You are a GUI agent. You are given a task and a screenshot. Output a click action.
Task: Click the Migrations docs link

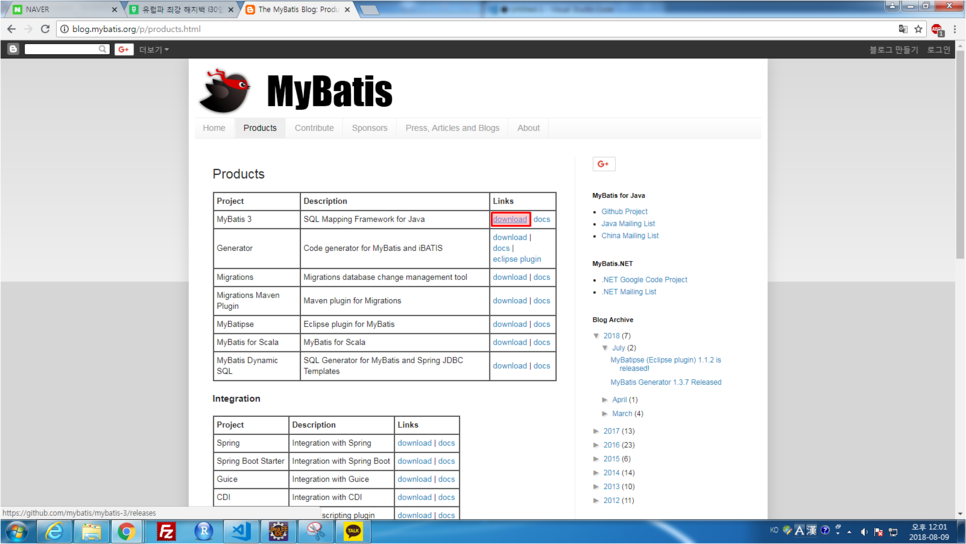[542, 277]
